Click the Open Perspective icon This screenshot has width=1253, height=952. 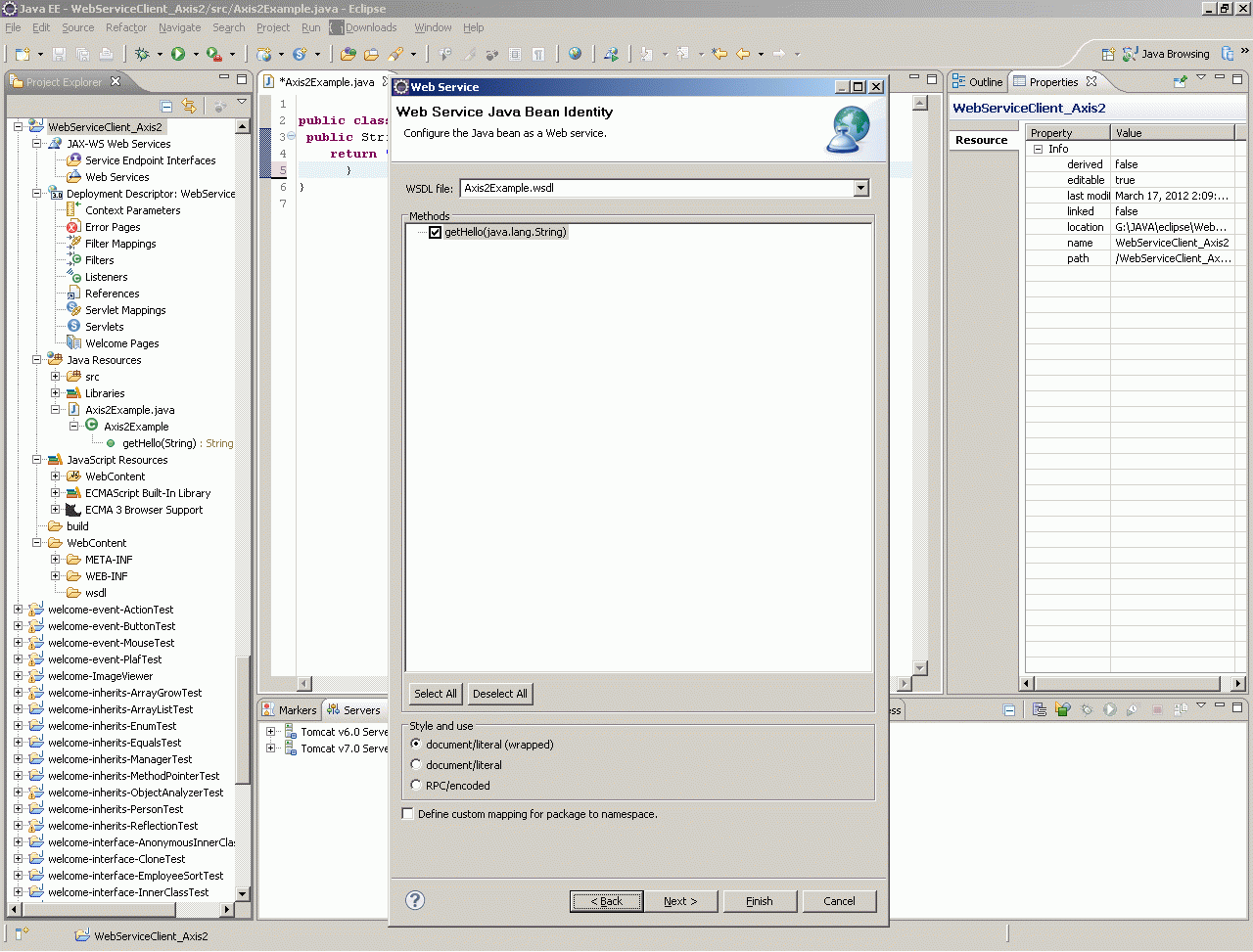(1108, 54)
